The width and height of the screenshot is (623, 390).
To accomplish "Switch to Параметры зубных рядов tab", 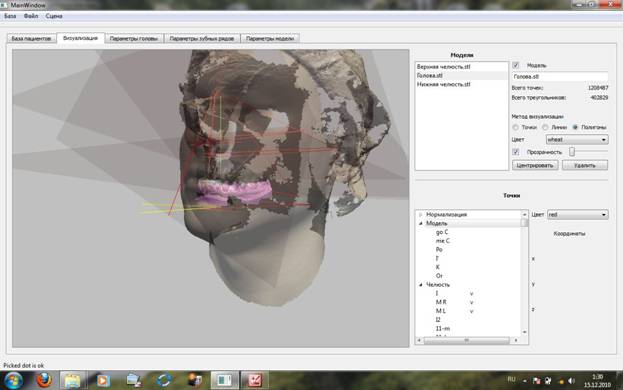I will pyautogui.click(x=201, y=39).
